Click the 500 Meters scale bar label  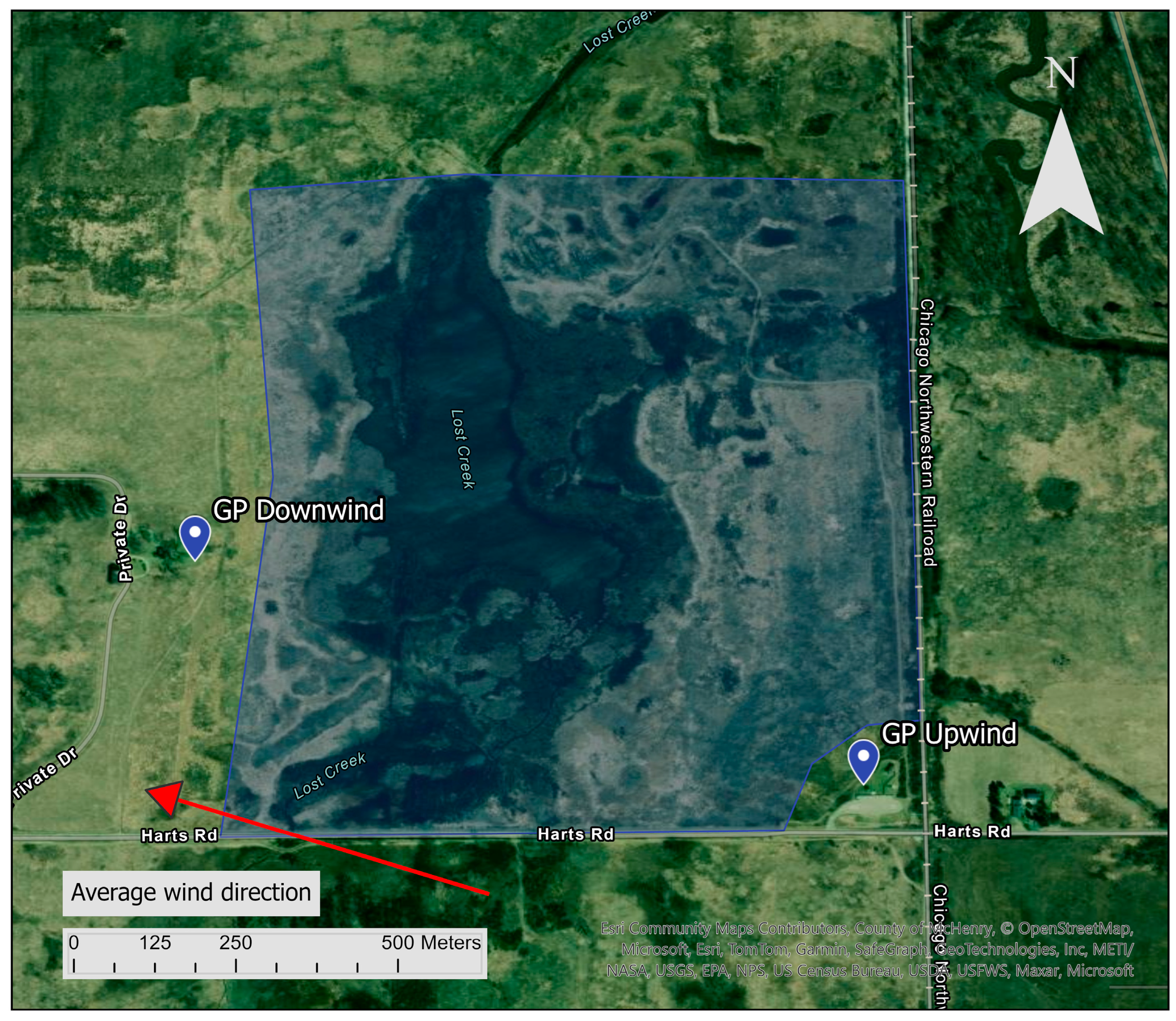431,942
